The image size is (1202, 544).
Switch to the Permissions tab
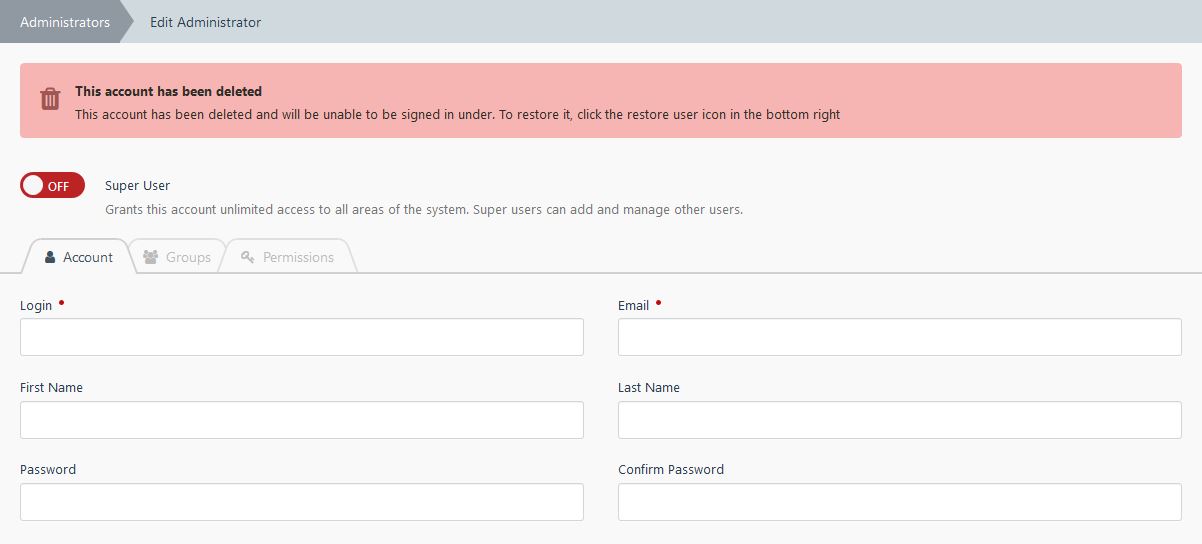(287, 257)
